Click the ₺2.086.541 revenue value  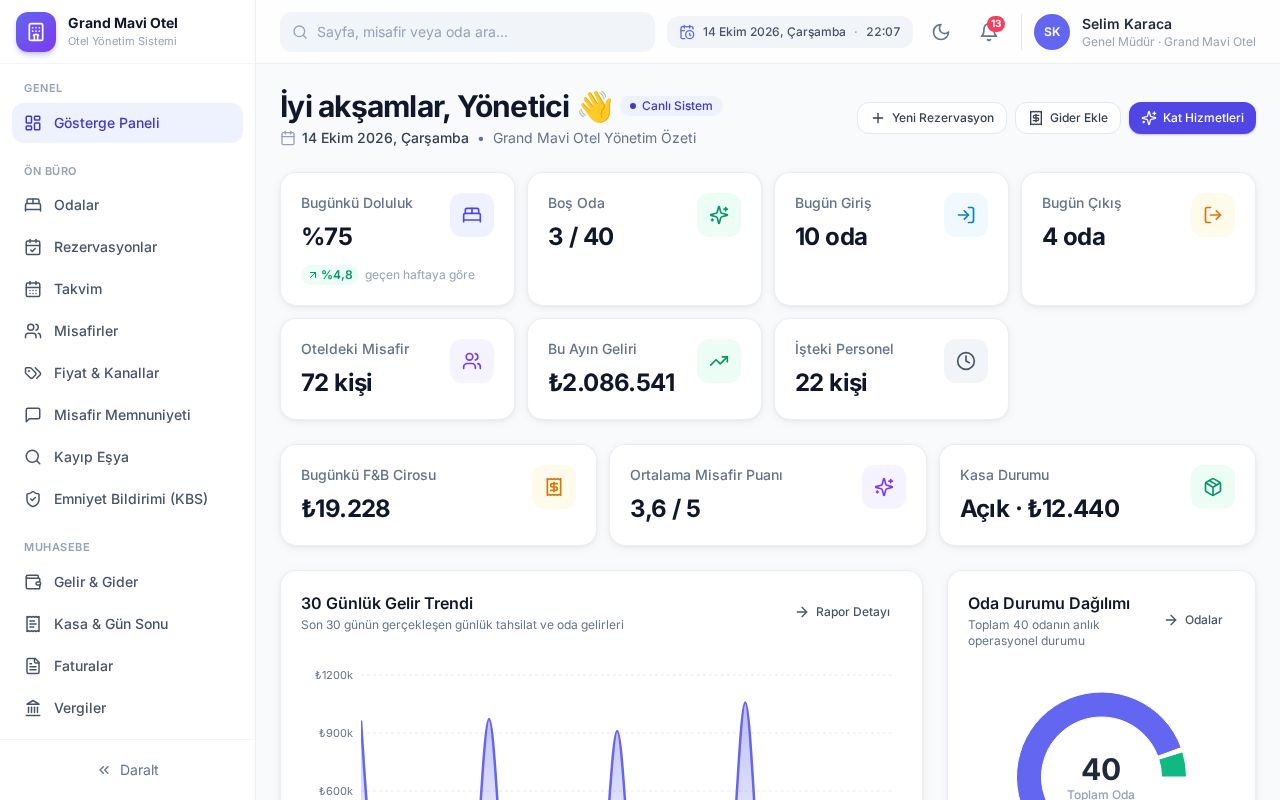(611, 382)
